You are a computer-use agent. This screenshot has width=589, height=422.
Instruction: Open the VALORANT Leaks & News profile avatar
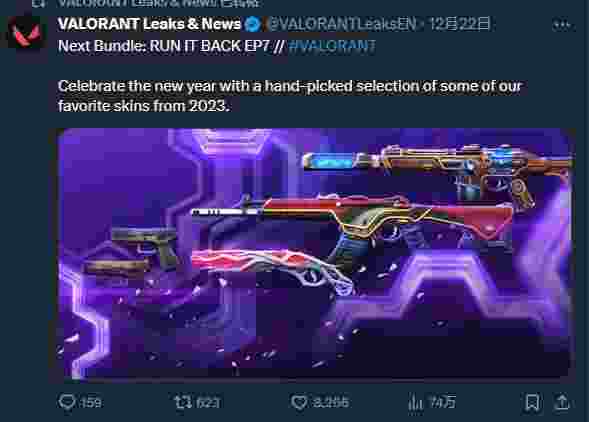(x=26, y=33)
